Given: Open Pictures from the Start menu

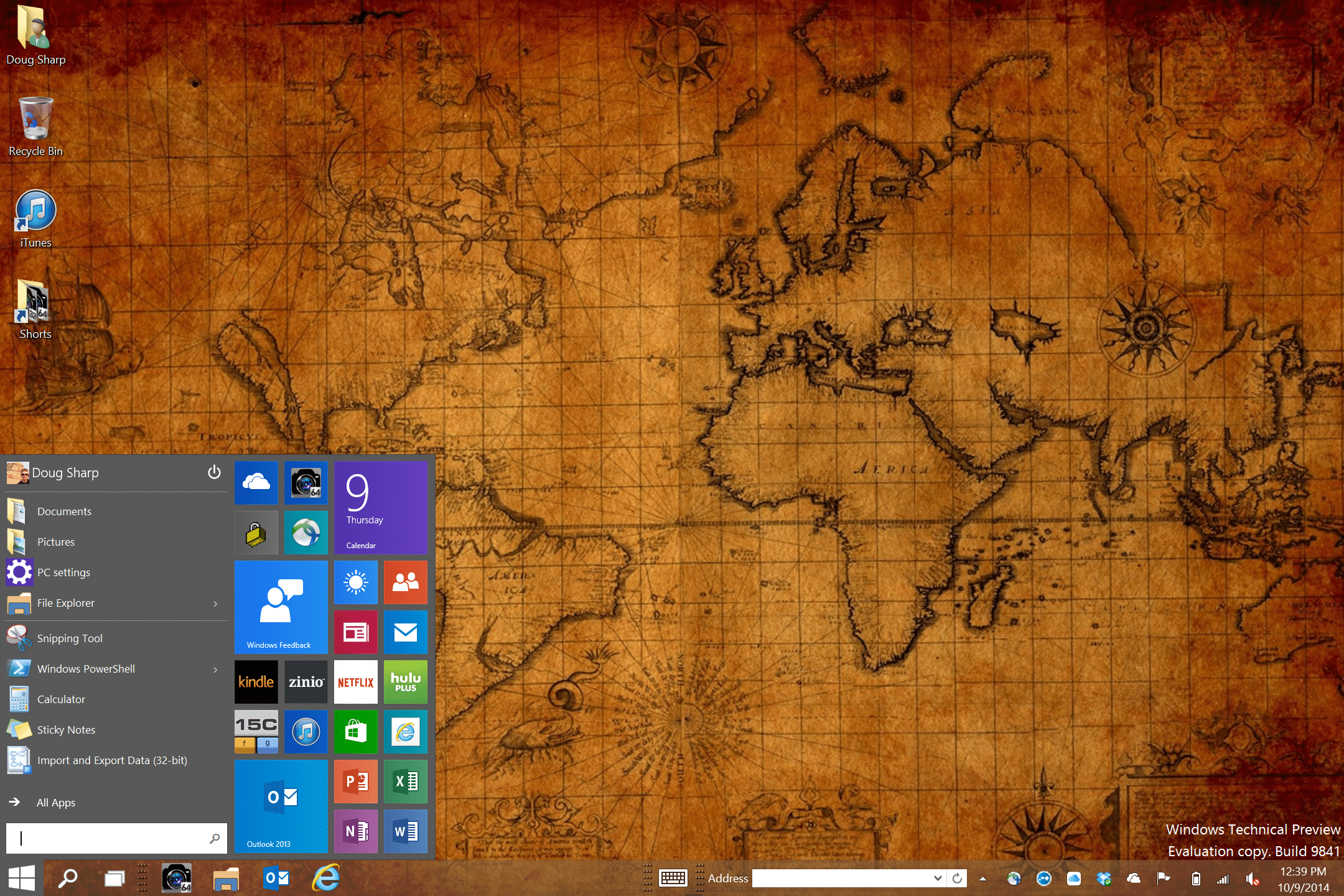Looking at the screenshot, I should click(116, 542).
